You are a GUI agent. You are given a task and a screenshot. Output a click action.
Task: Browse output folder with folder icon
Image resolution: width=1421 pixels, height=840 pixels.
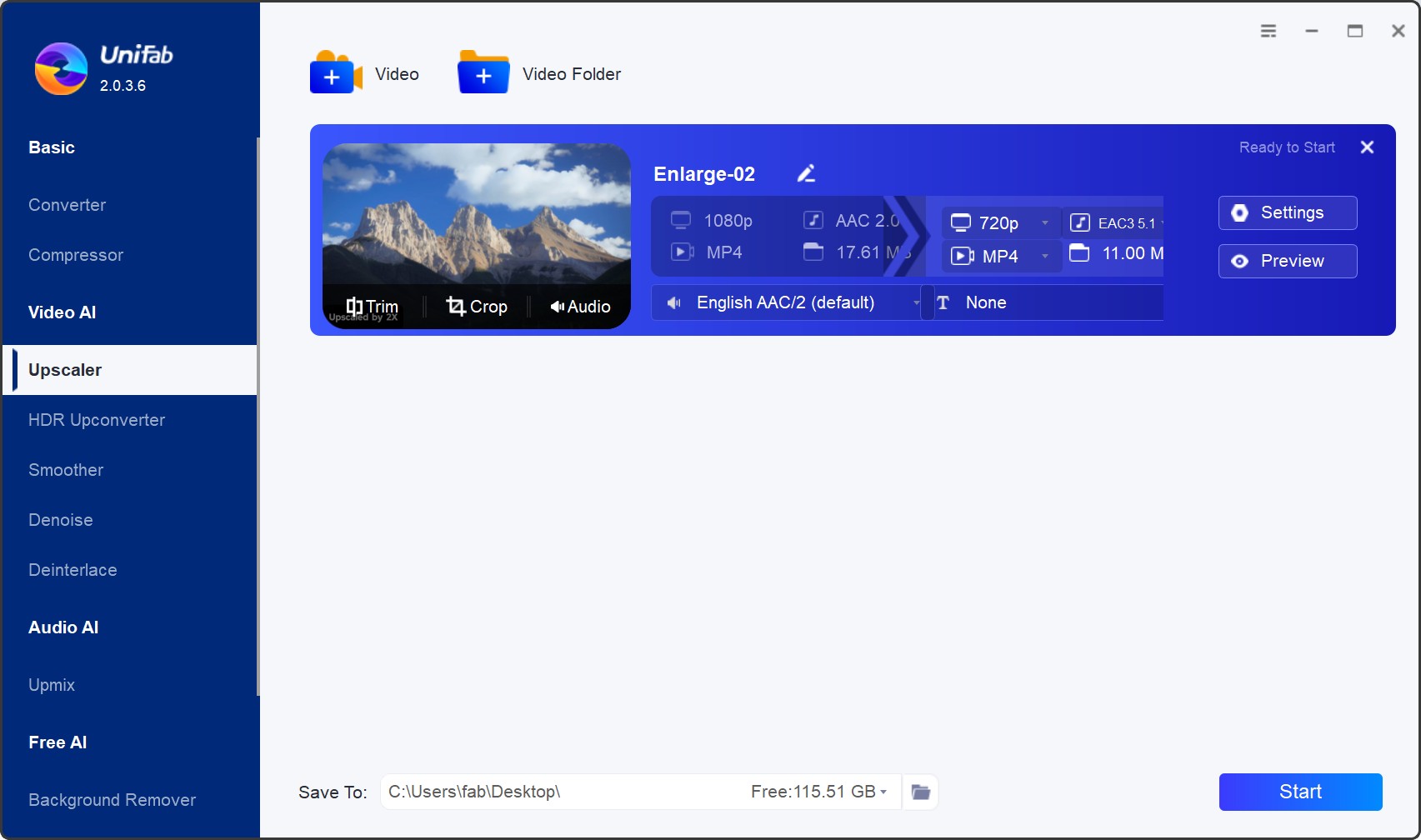[x=920, y=792]
